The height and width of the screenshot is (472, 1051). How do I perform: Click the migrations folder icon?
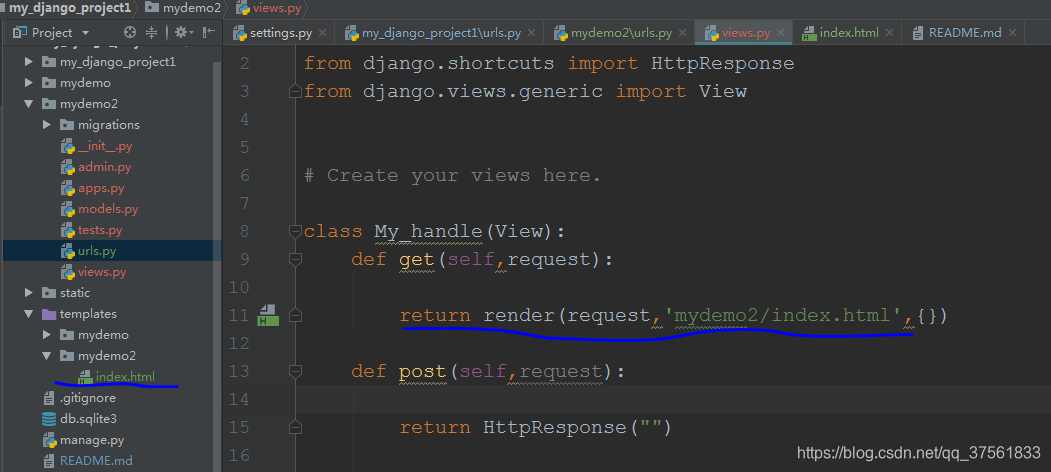click(66, 125)
